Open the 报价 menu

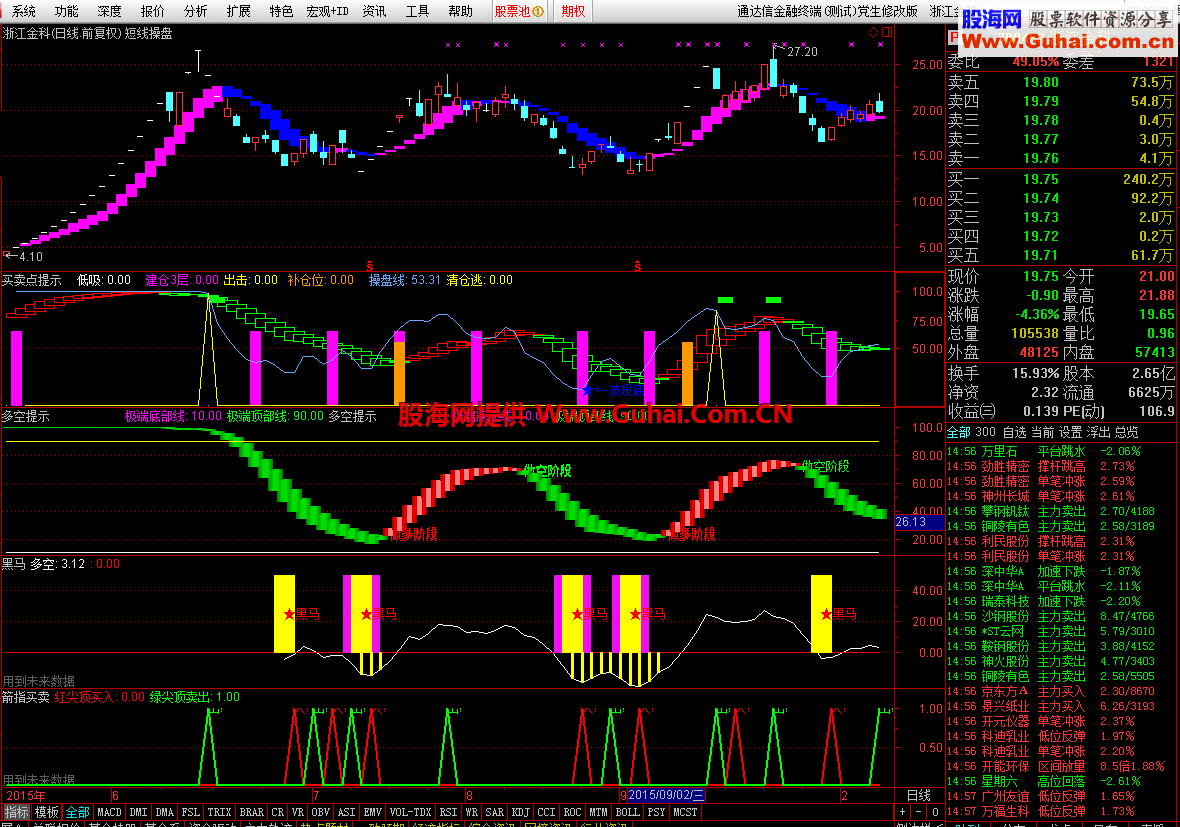[152, 11]
